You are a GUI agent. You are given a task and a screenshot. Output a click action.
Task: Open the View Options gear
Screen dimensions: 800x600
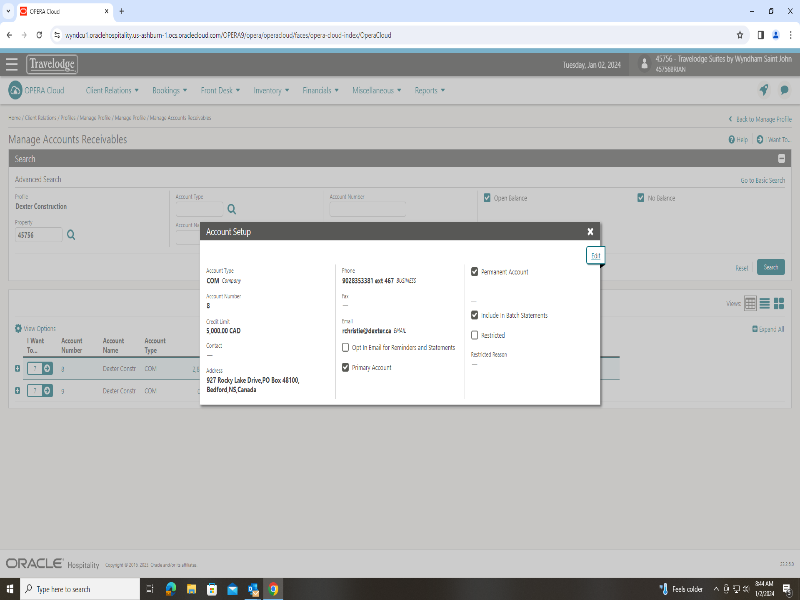pos(18,328)
